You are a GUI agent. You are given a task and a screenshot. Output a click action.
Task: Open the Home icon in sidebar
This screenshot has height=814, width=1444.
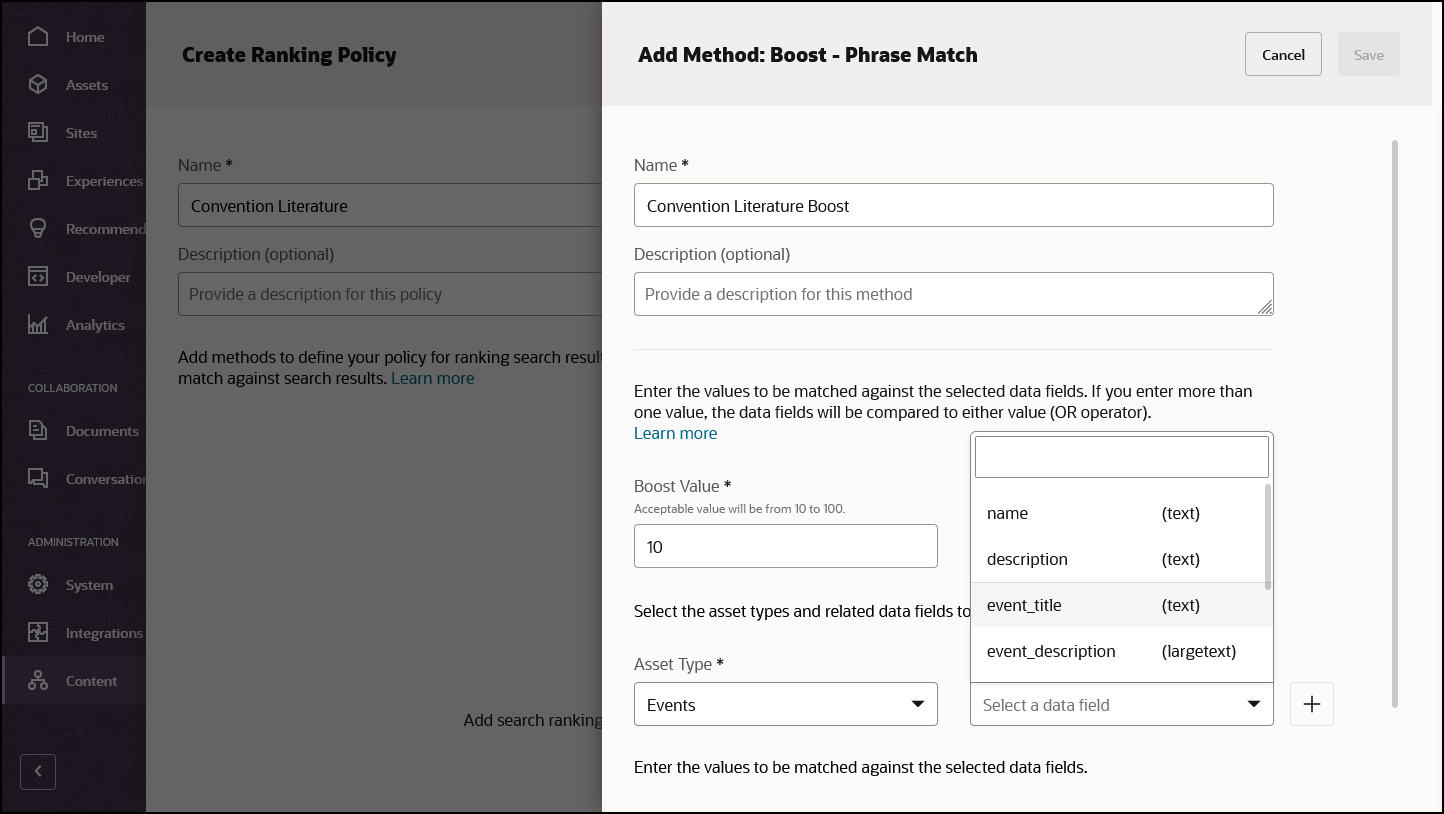click(38, 37)
